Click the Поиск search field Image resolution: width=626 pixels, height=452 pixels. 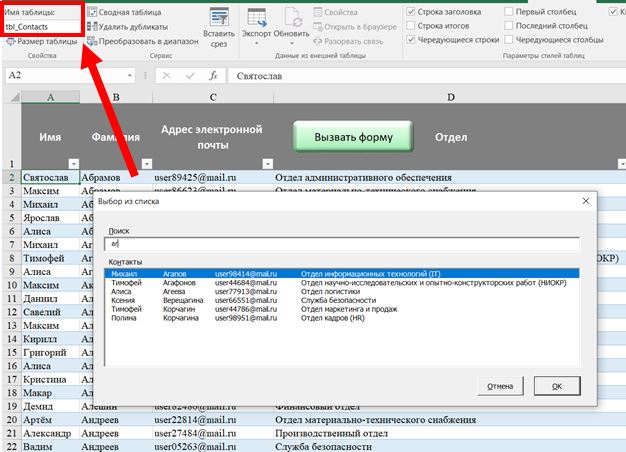pyautogui.click(x=342, y=244)
